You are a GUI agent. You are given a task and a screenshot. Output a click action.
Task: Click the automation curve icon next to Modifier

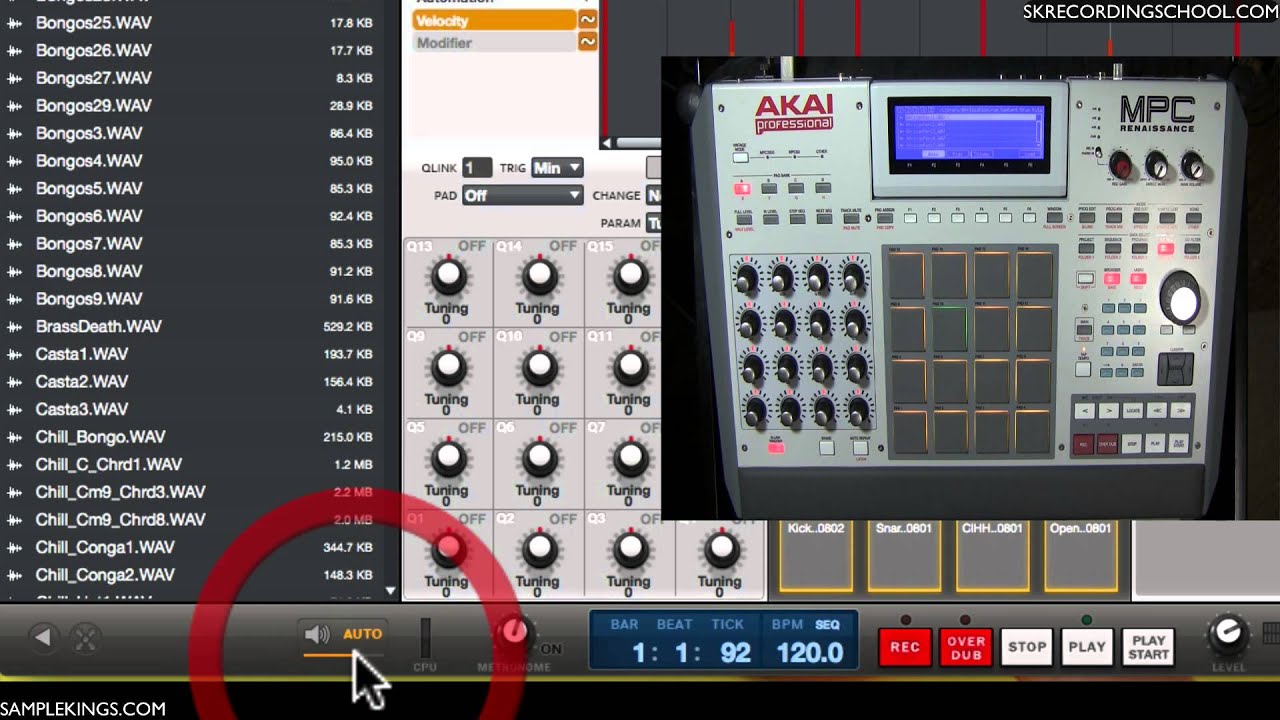tap(588, 42)
